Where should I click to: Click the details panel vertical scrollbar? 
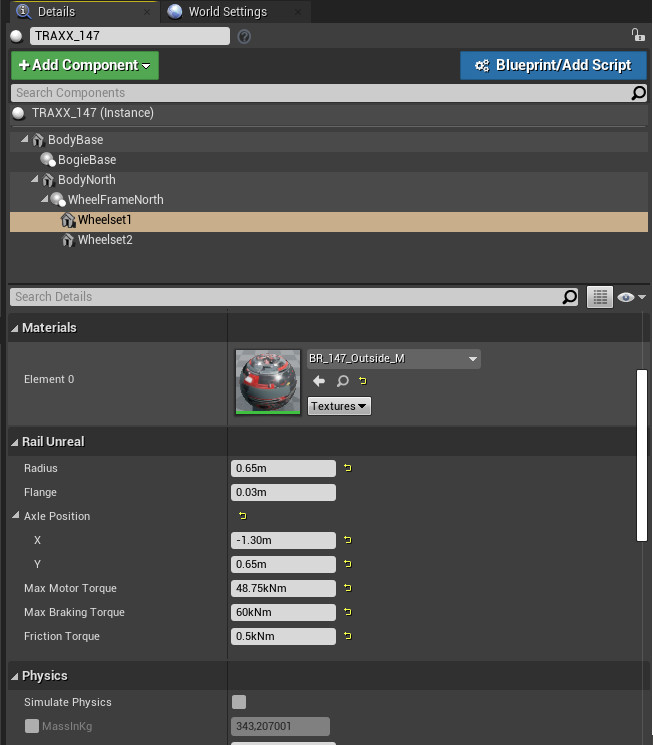(x=642, y=455)
